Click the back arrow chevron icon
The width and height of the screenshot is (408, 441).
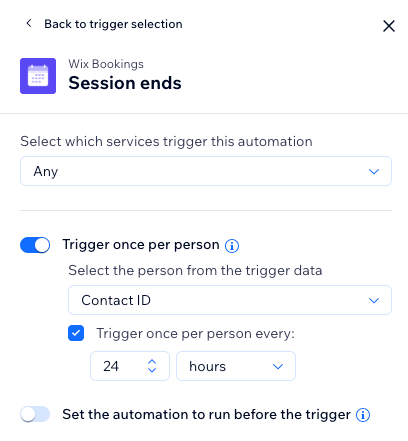click(x=29, y=23)
